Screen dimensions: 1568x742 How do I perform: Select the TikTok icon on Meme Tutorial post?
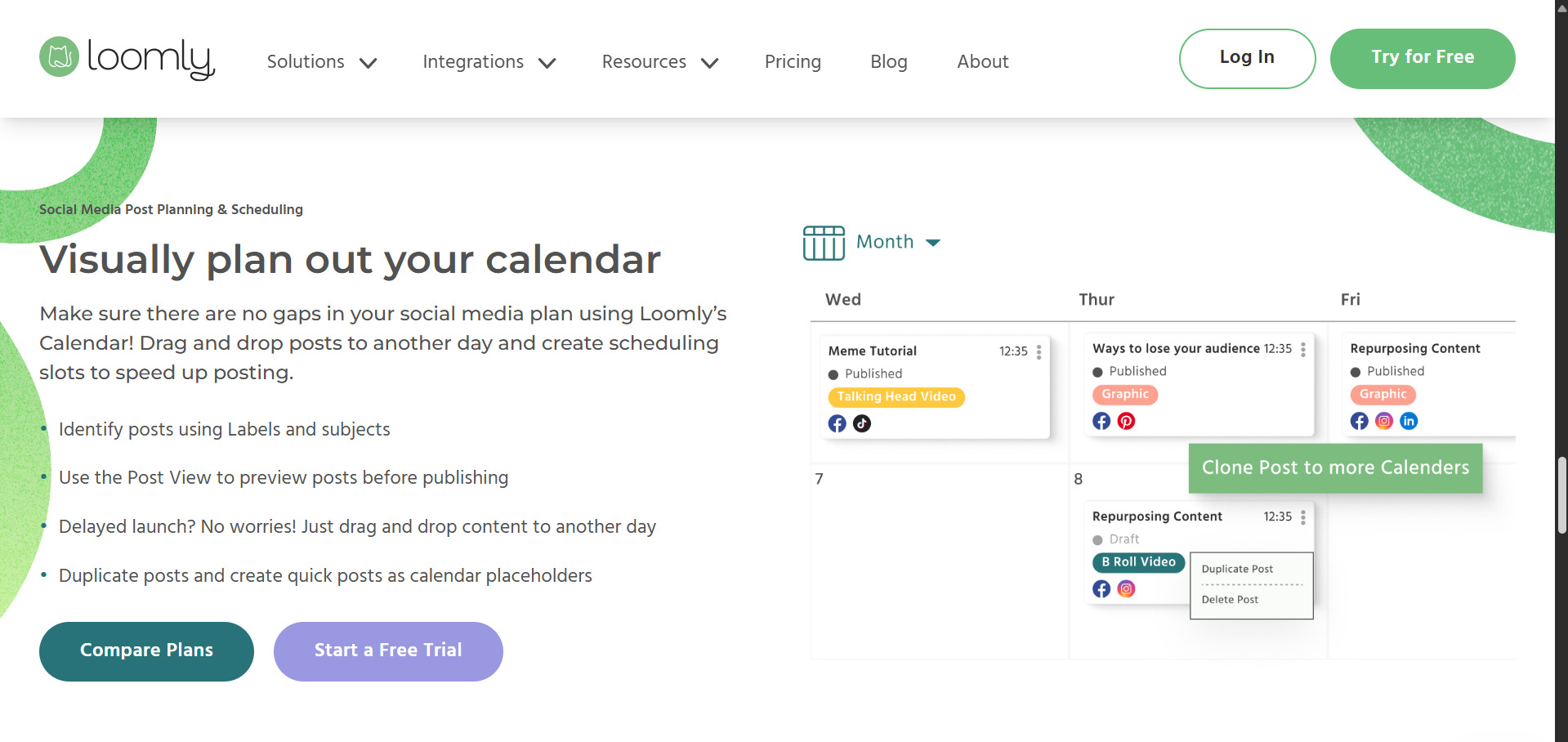(x=862, y=423)
